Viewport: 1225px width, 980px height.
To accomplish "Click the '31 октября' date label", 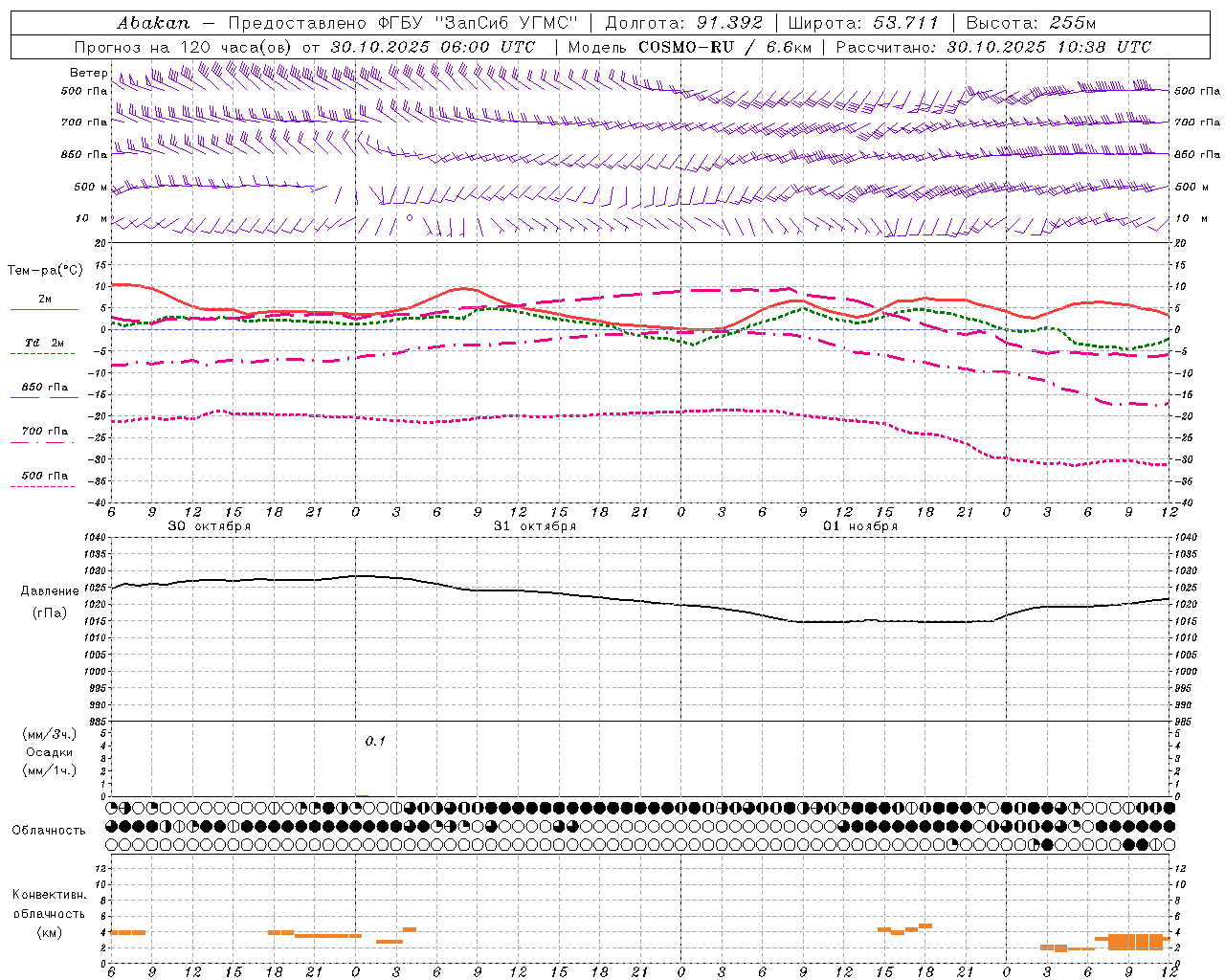I will (x=535, y=526).
